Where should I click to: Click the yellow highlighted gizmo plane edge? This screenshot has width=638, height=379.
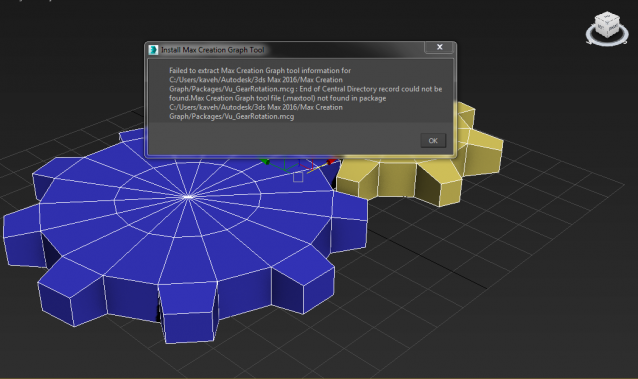click(317, 168)
